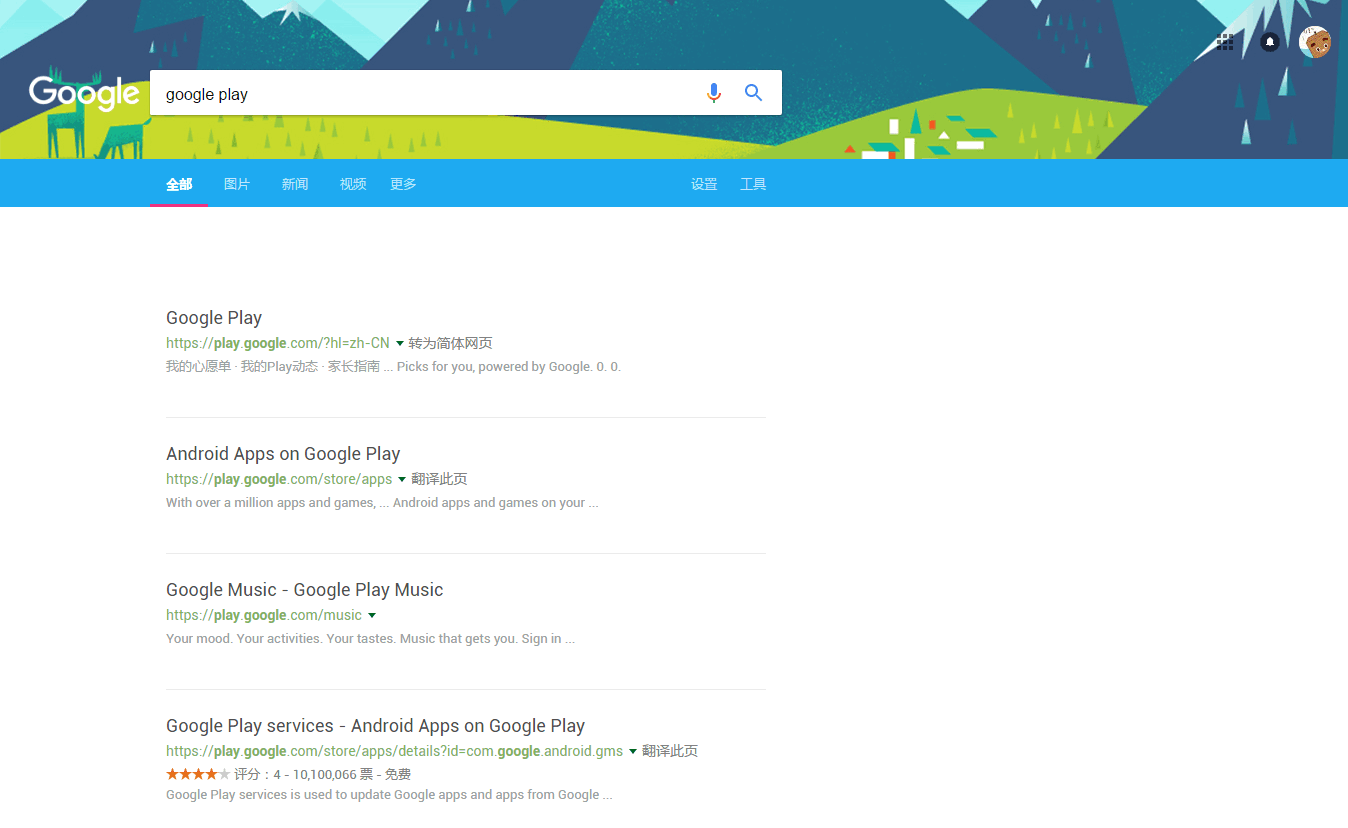
Task: Click 转为简体网页 link
Action: 450,343
